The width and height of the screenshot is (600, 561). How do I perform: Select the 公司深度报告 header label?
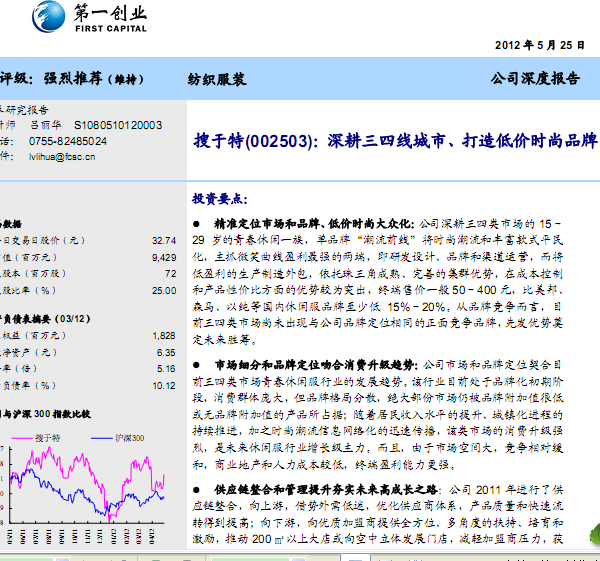tap(534, 78)
